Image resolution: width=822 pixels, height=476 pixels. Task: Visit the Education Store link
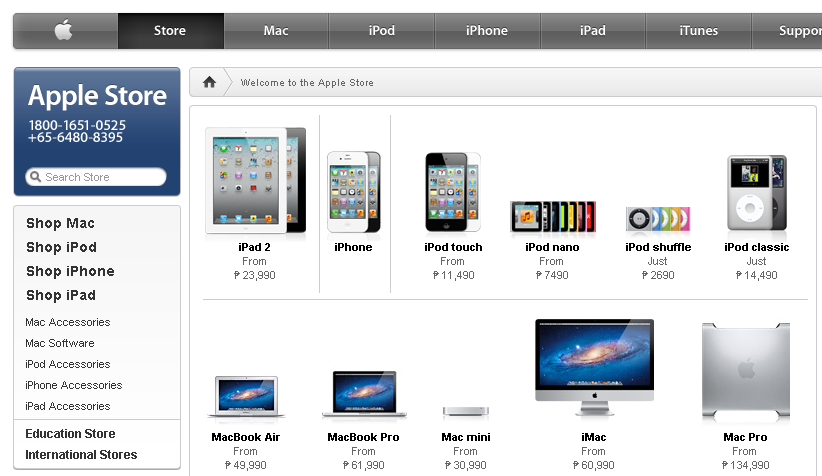pos(70,434)
